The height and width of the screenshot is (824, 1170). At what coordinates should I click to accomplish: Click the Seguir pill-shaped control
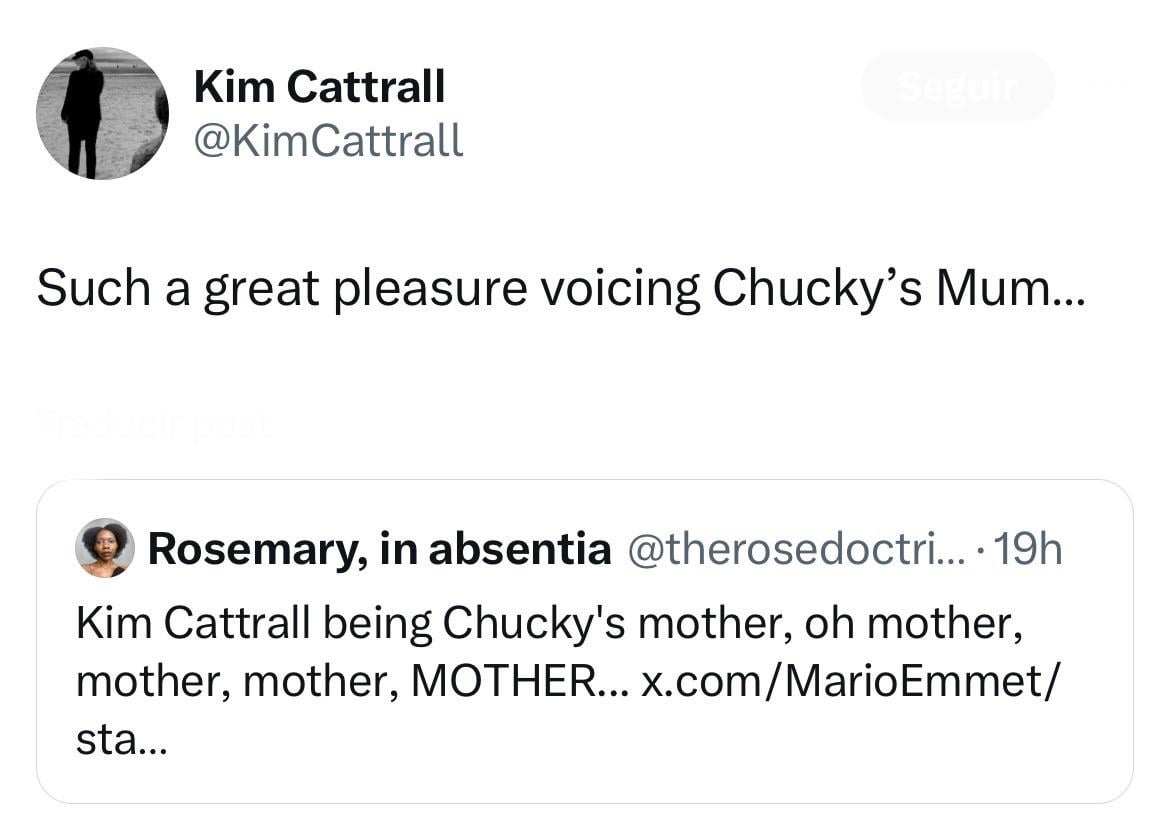point(956,86)
